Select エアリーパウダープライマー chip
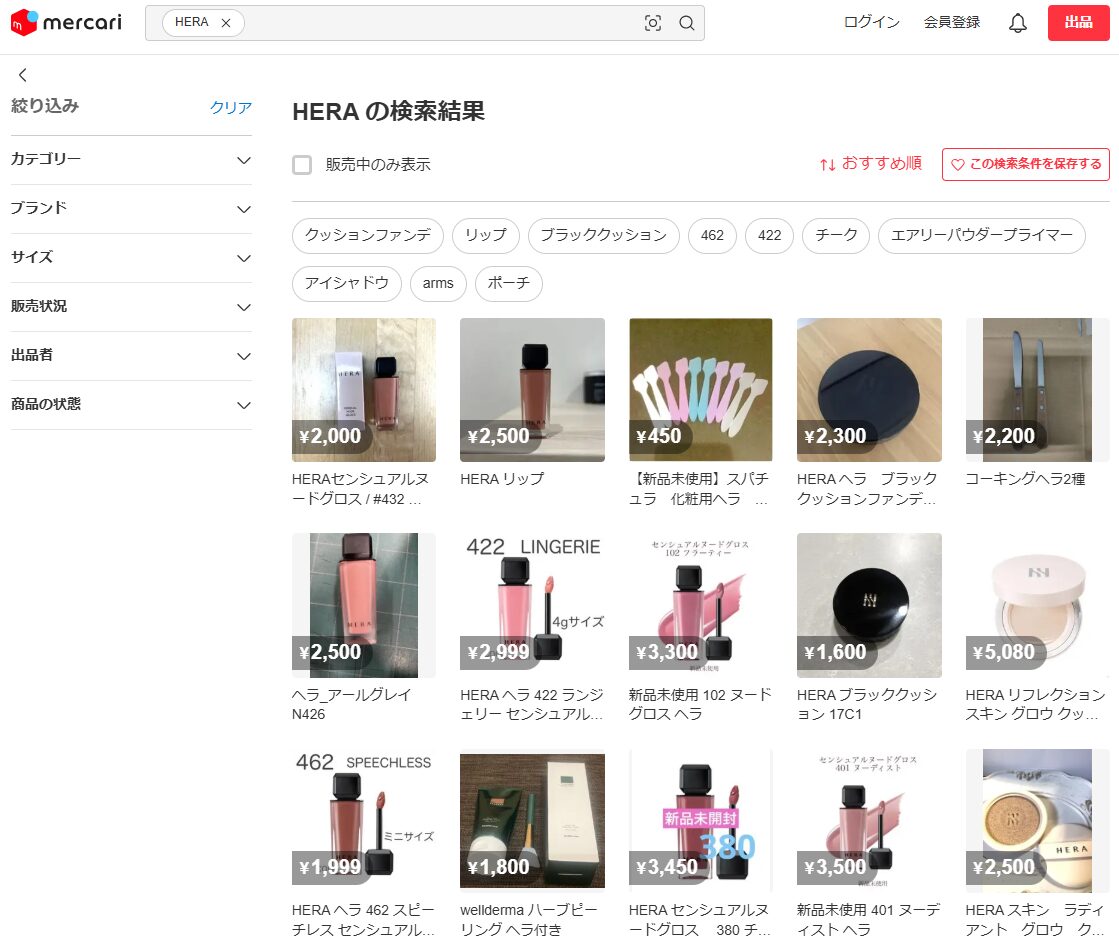This screenshot has width=1119, height=942. click(x=981, y=236)
